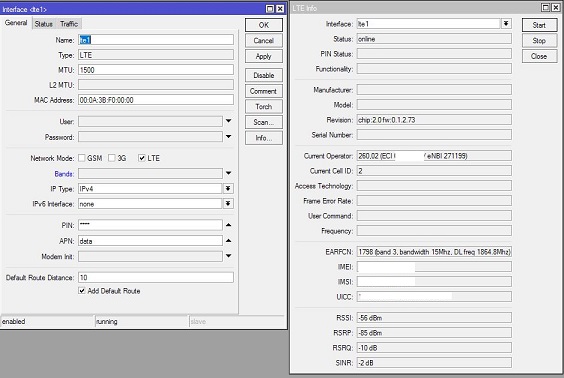Click the UICC value field
The image size is (564, 378).
coord(434,297)
